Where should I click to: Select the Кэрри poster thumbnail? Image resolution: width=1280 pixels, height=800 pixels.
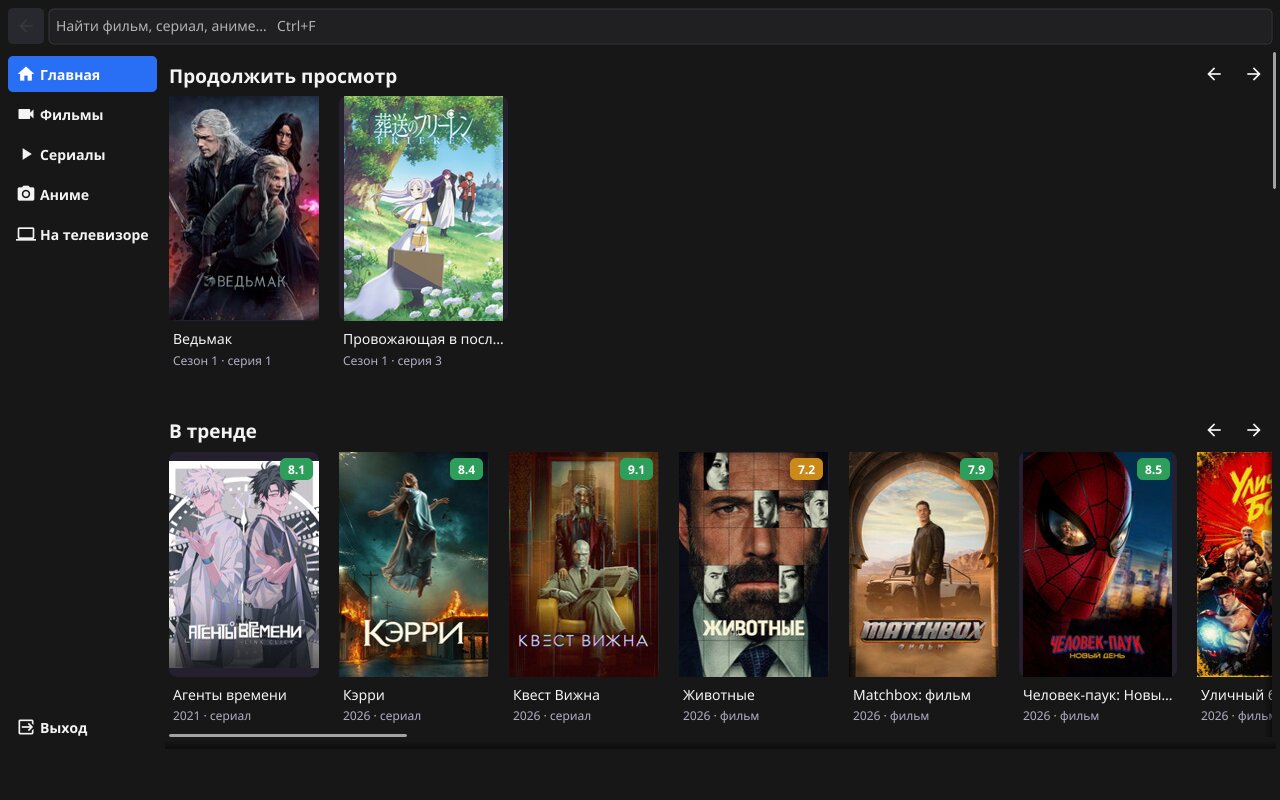click(x=414, y=564)
